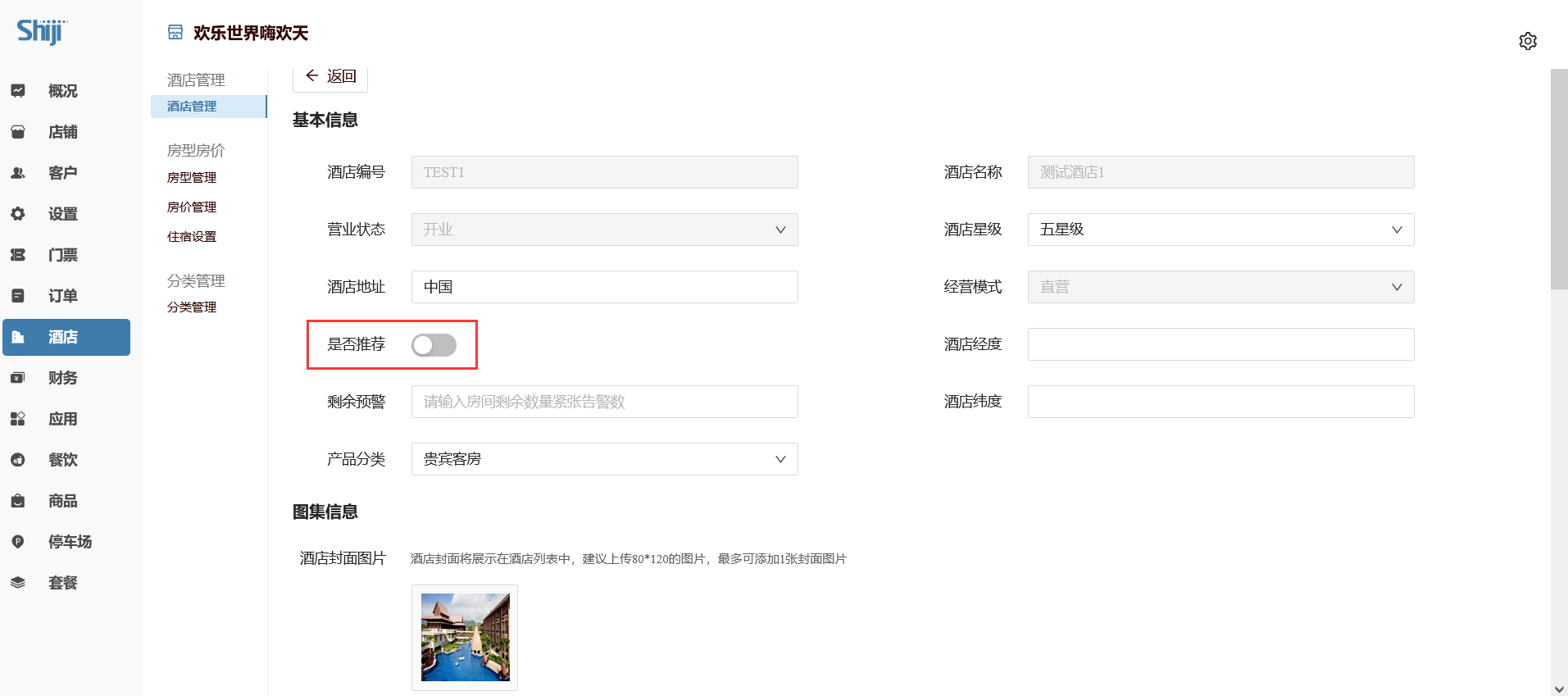Click the 套餐 package layers icon
The height and width of the screenshot is (696, 1568).
pos(18,583)
